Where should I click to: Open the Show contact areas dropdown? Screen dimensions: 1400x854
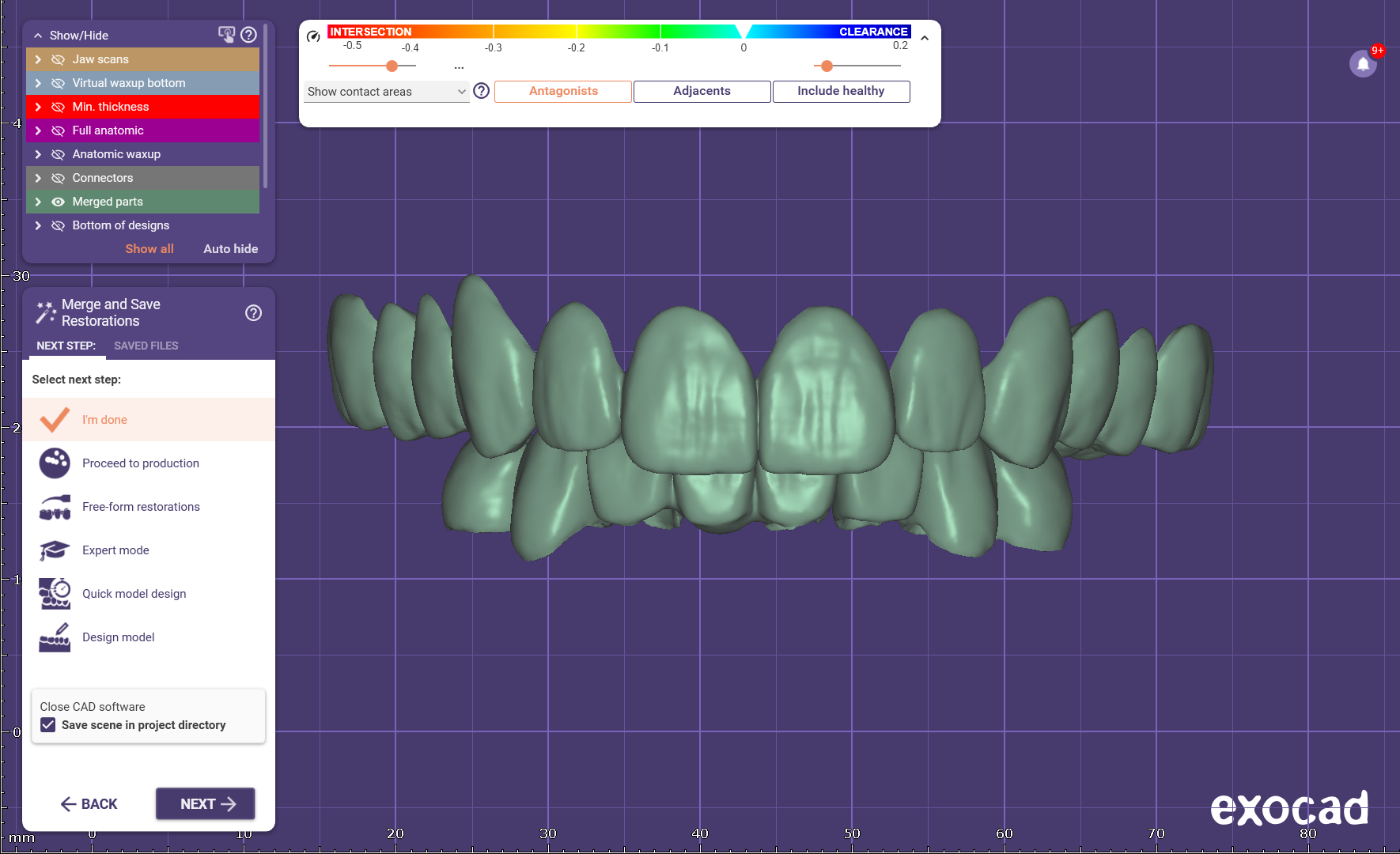(x=386, y=92)
